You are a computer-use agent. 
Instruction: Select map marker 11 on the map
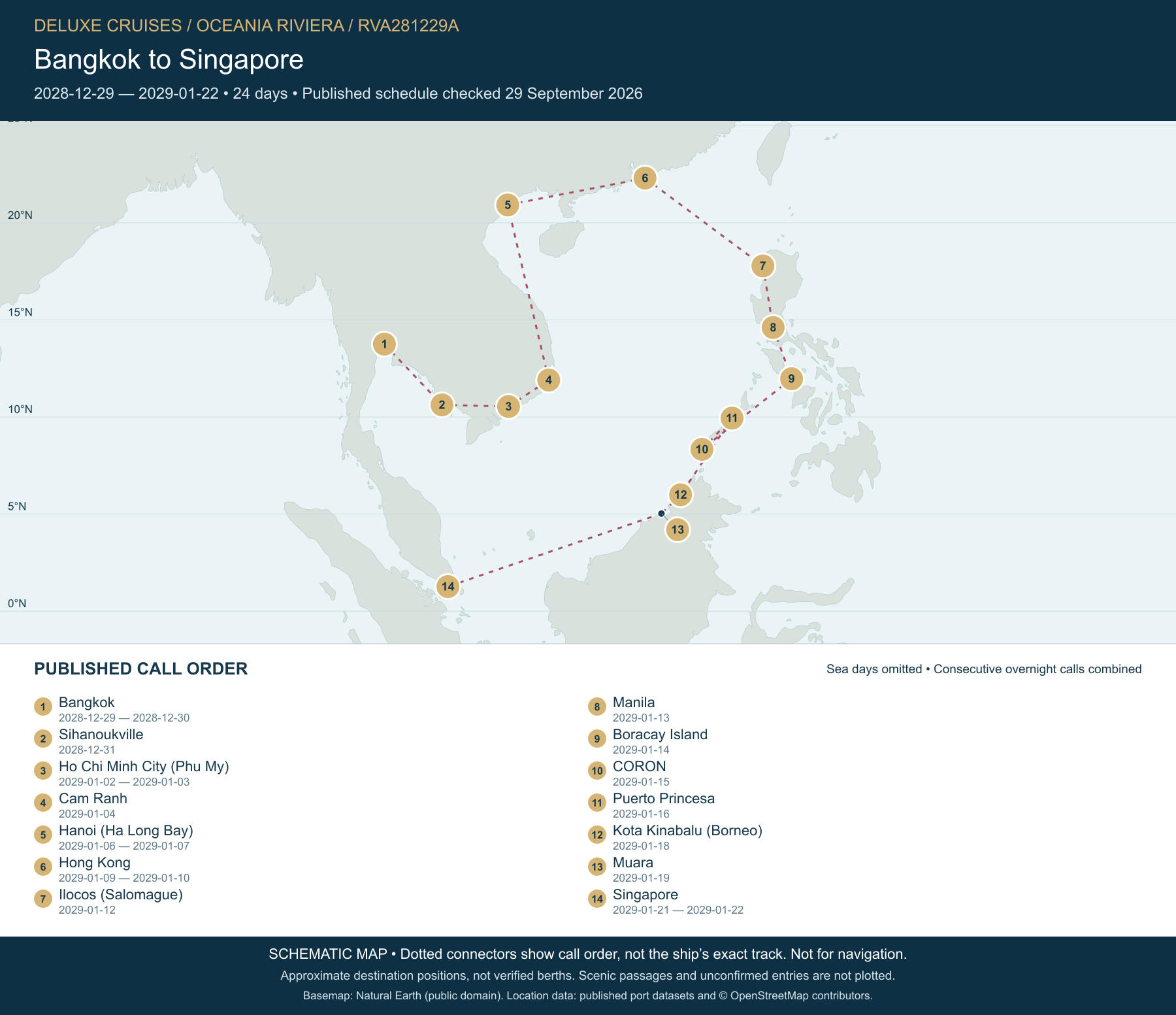click(x=732, y=418)
